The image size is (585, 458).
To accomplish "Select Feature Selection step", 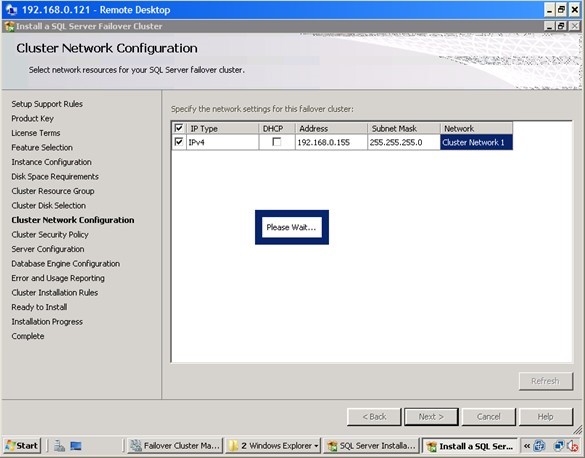I will pos(42,148).
